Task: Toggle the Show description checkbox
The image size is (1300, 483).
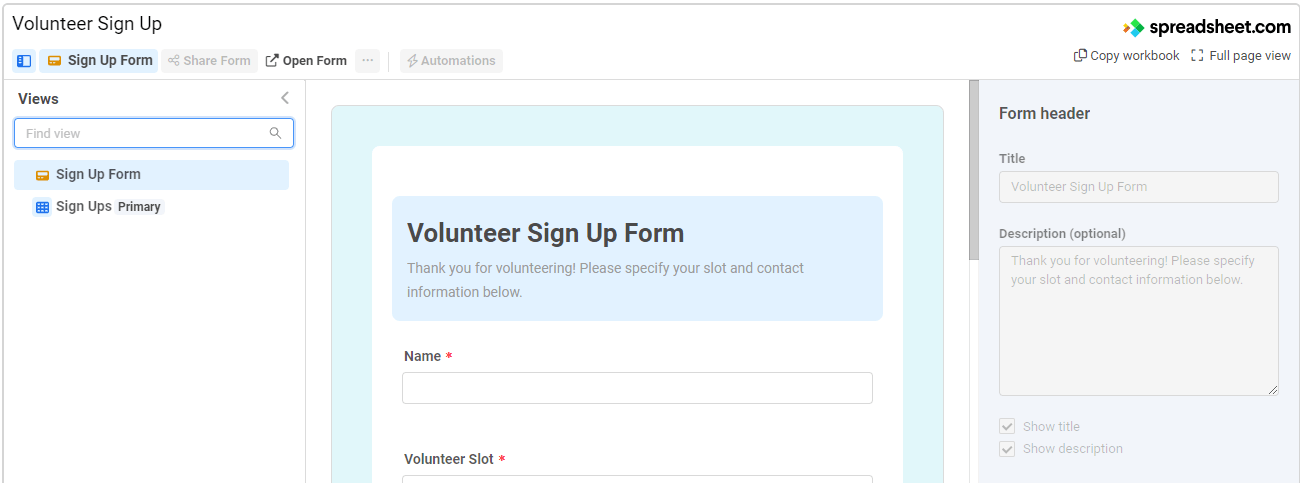Action: pyautogui.click(x=1007, y=449)
